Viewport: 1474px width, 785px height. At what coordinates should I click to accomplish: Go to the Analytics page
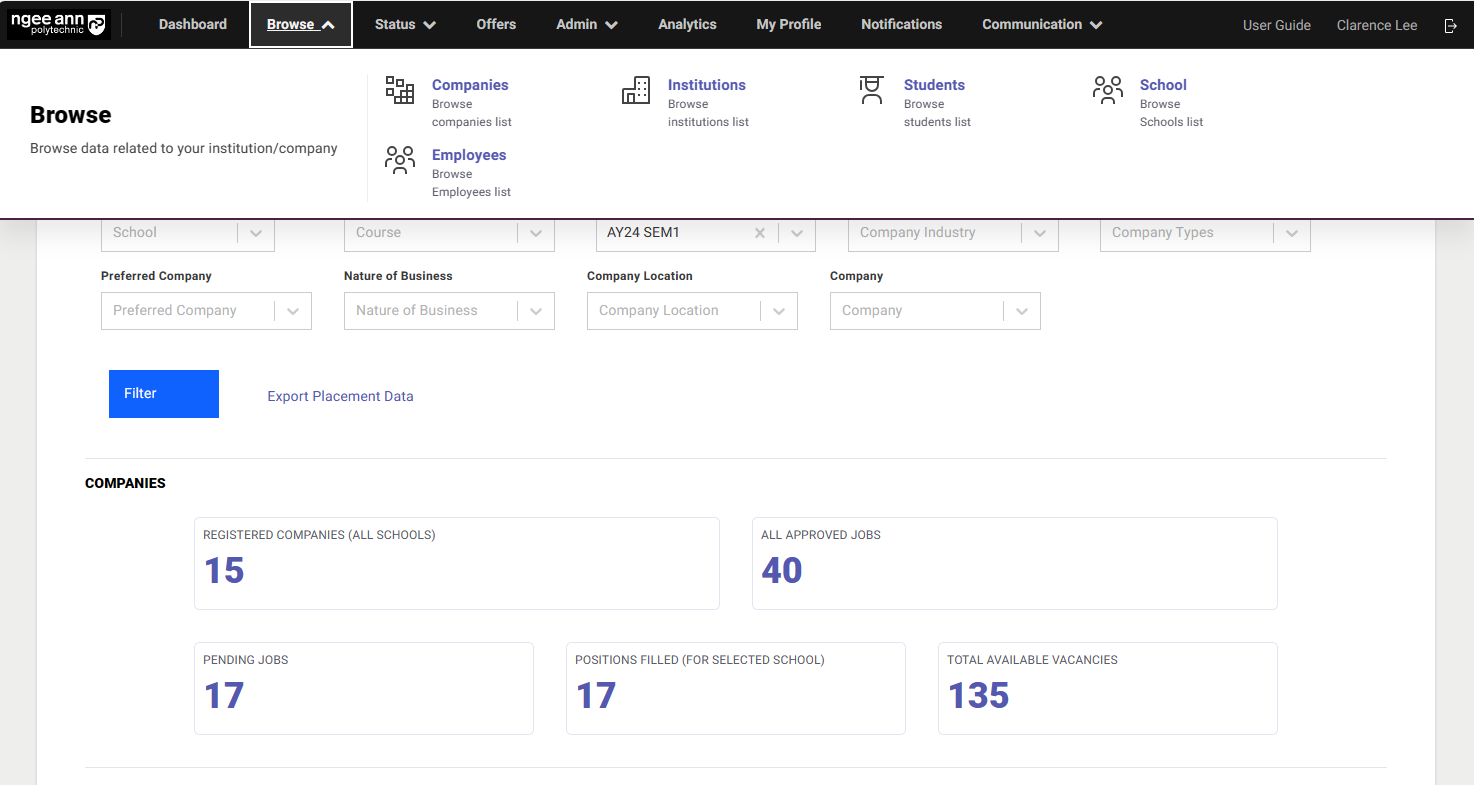click(x=687, y=25)
